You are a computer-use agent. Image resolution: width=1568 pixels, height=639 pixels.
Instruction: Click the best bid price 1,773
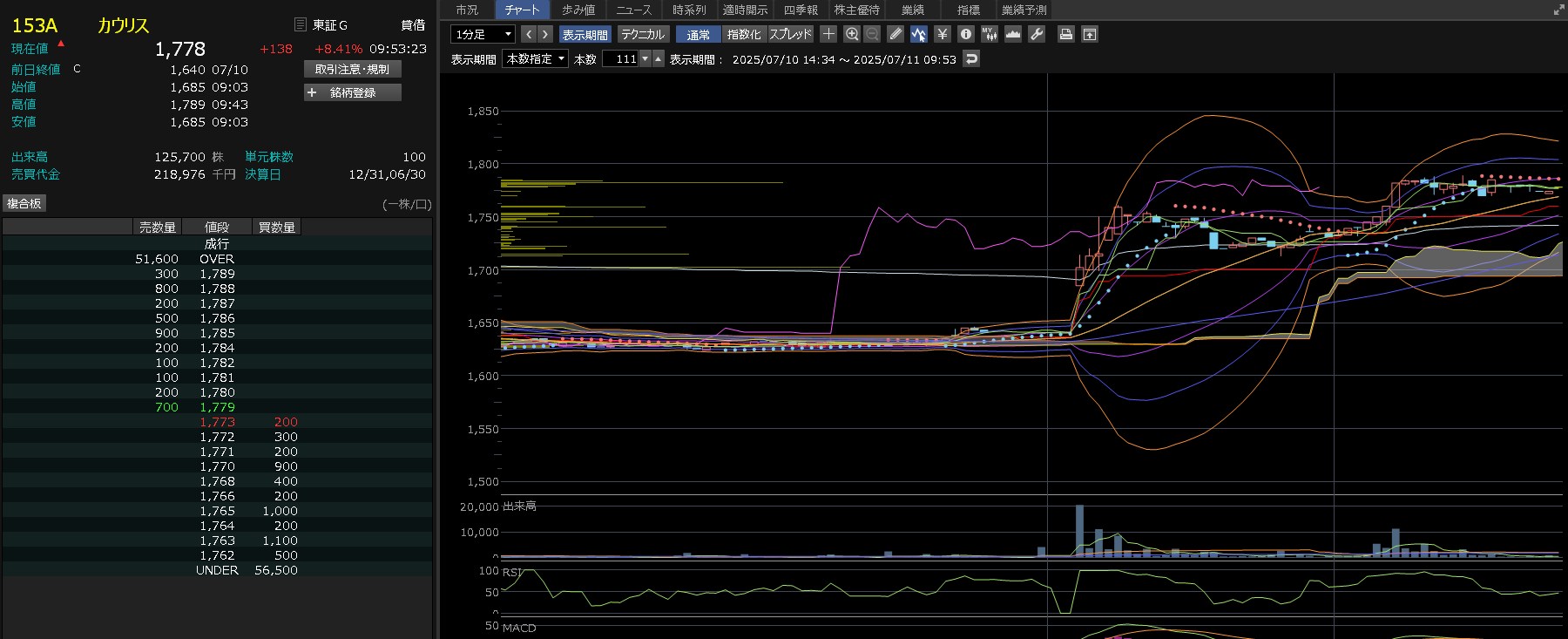[x=217, y=422]
